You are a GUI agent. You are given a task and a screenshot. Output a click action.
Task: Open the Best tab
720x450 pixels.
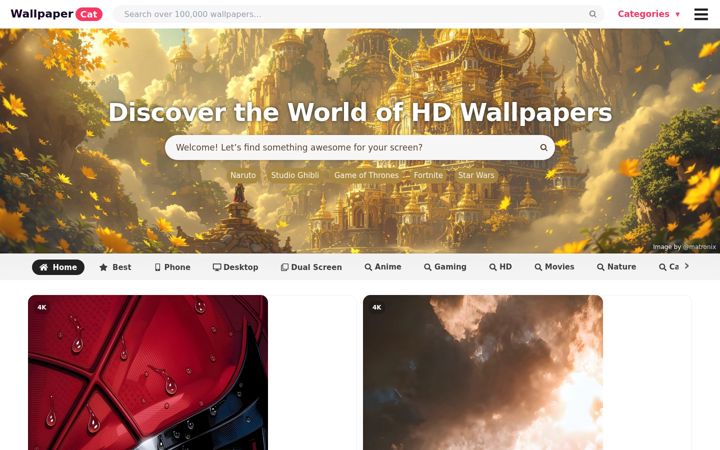[x=115, y=267]
